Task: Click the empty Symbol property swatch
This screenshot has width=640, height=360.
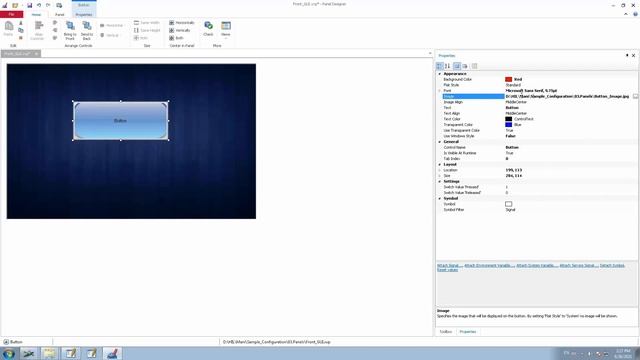Action: (x=508, y=204)
